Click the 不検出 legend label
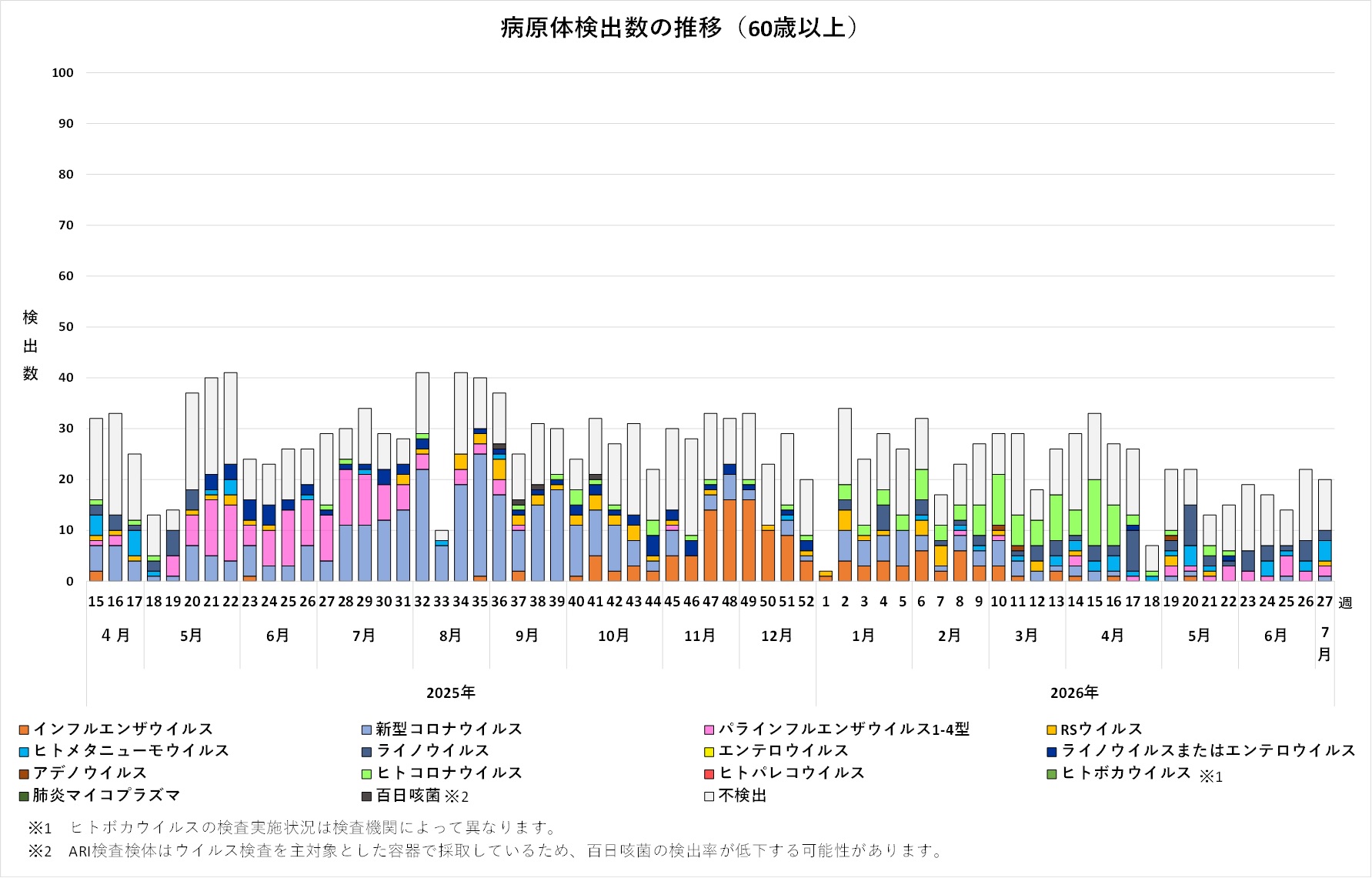This screenshot has height=878, width=1372. pos(743,795)
